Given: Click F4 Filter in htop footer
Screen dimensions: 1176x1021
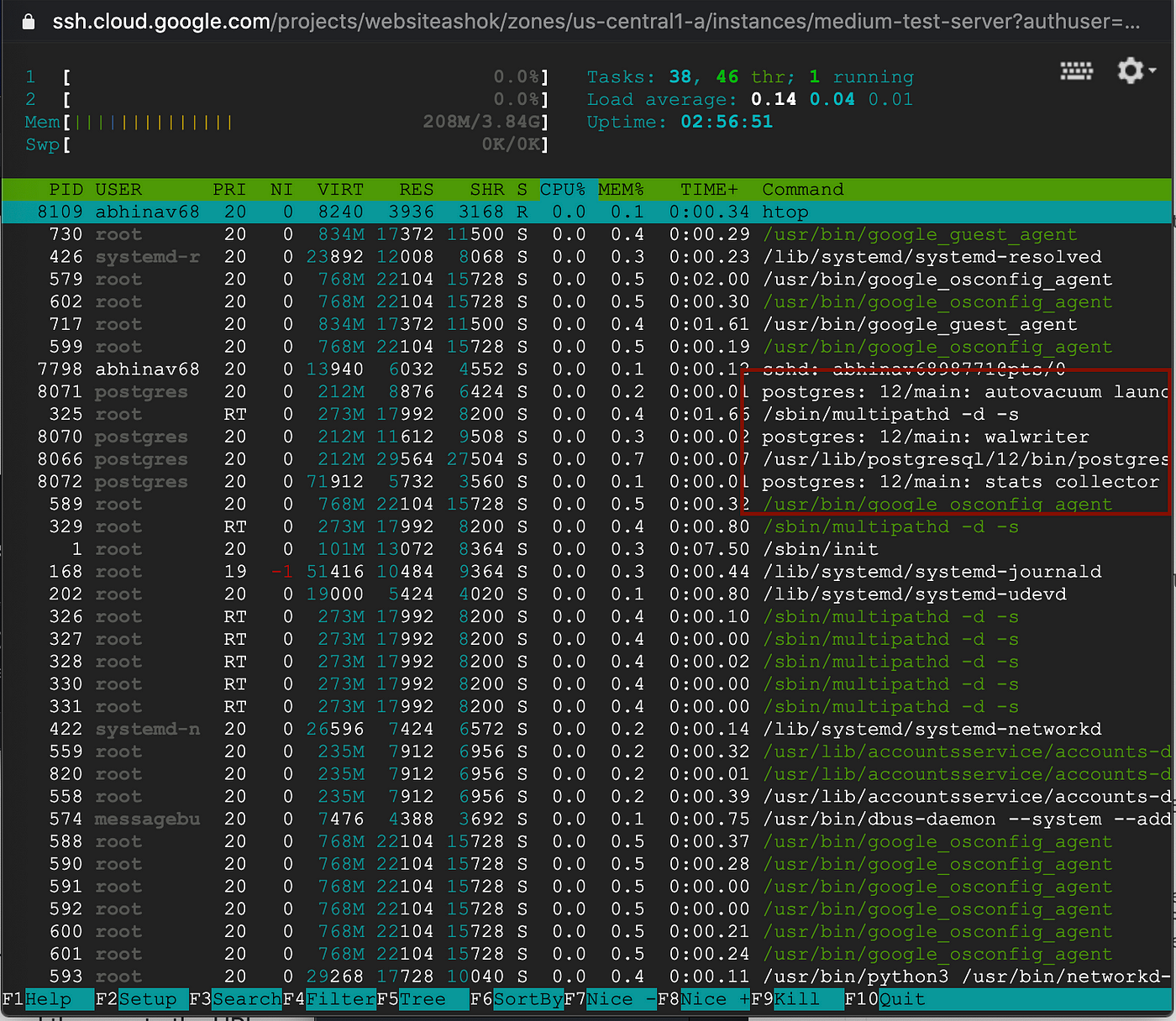Looking at the screenshot, I should pos(329,999).
